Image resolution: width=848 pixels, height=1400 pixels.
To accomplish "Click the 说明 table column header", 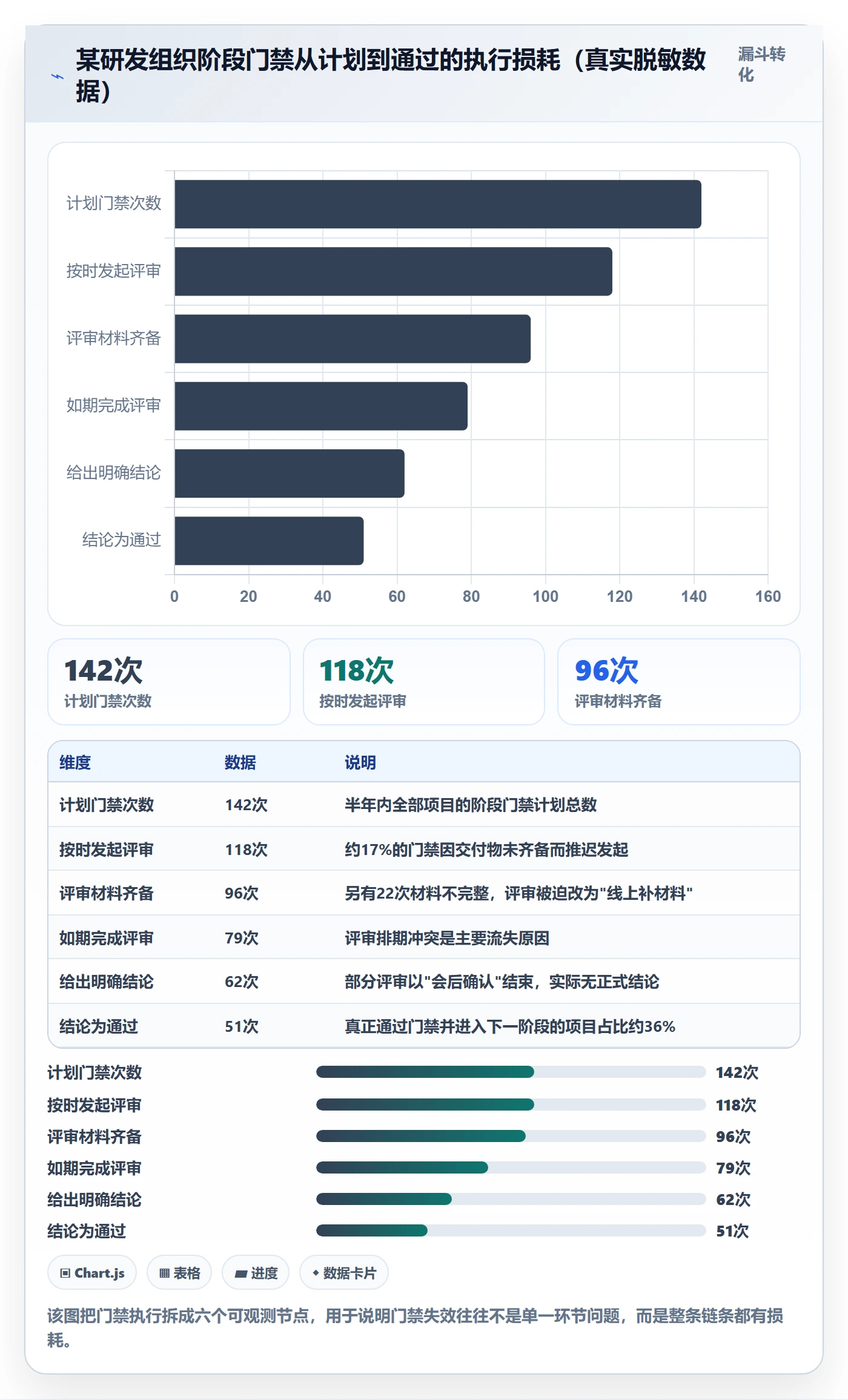I will click(360, 762).
